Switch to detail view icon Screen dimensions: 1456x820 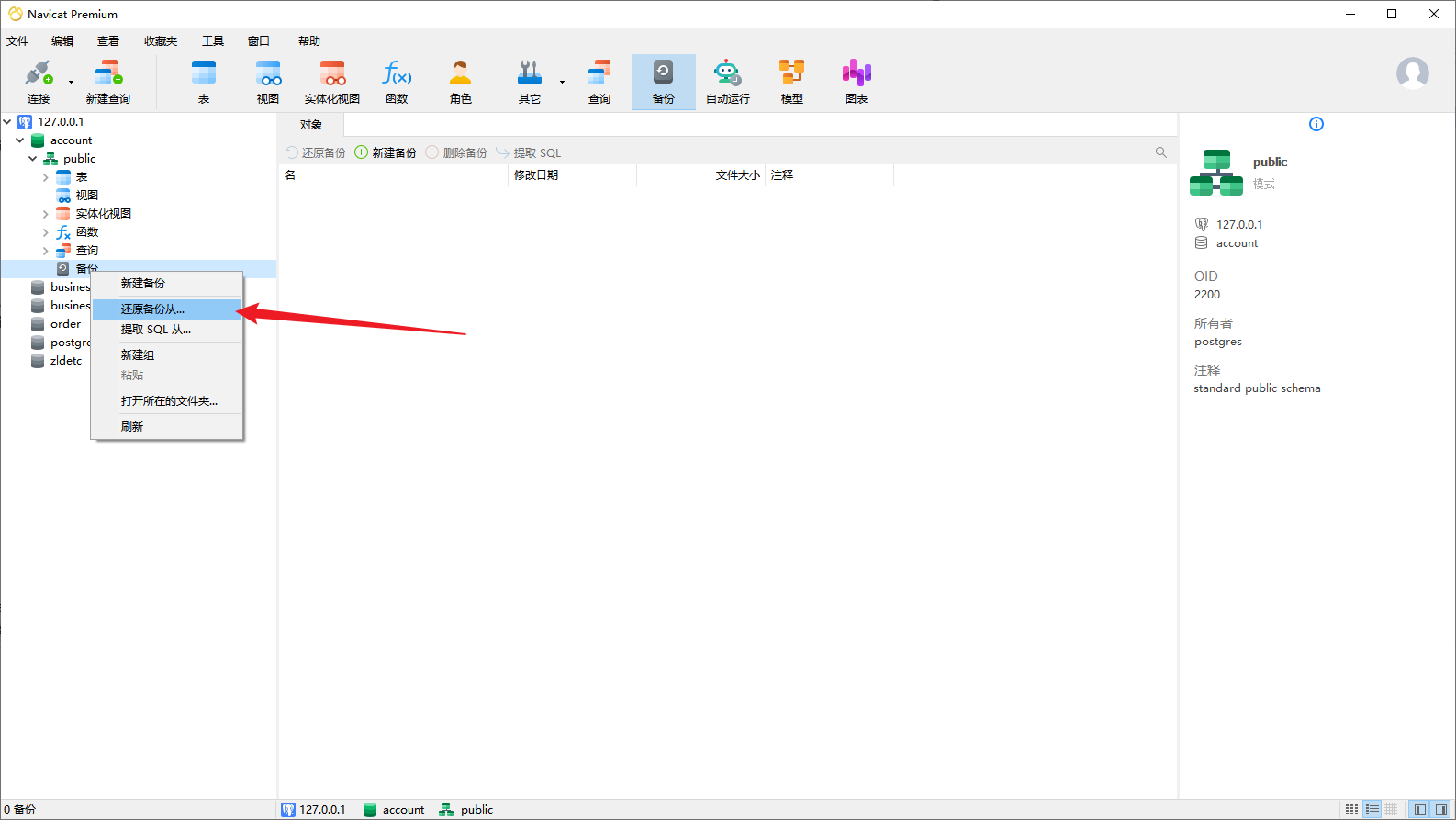[x=1392, y=809]
